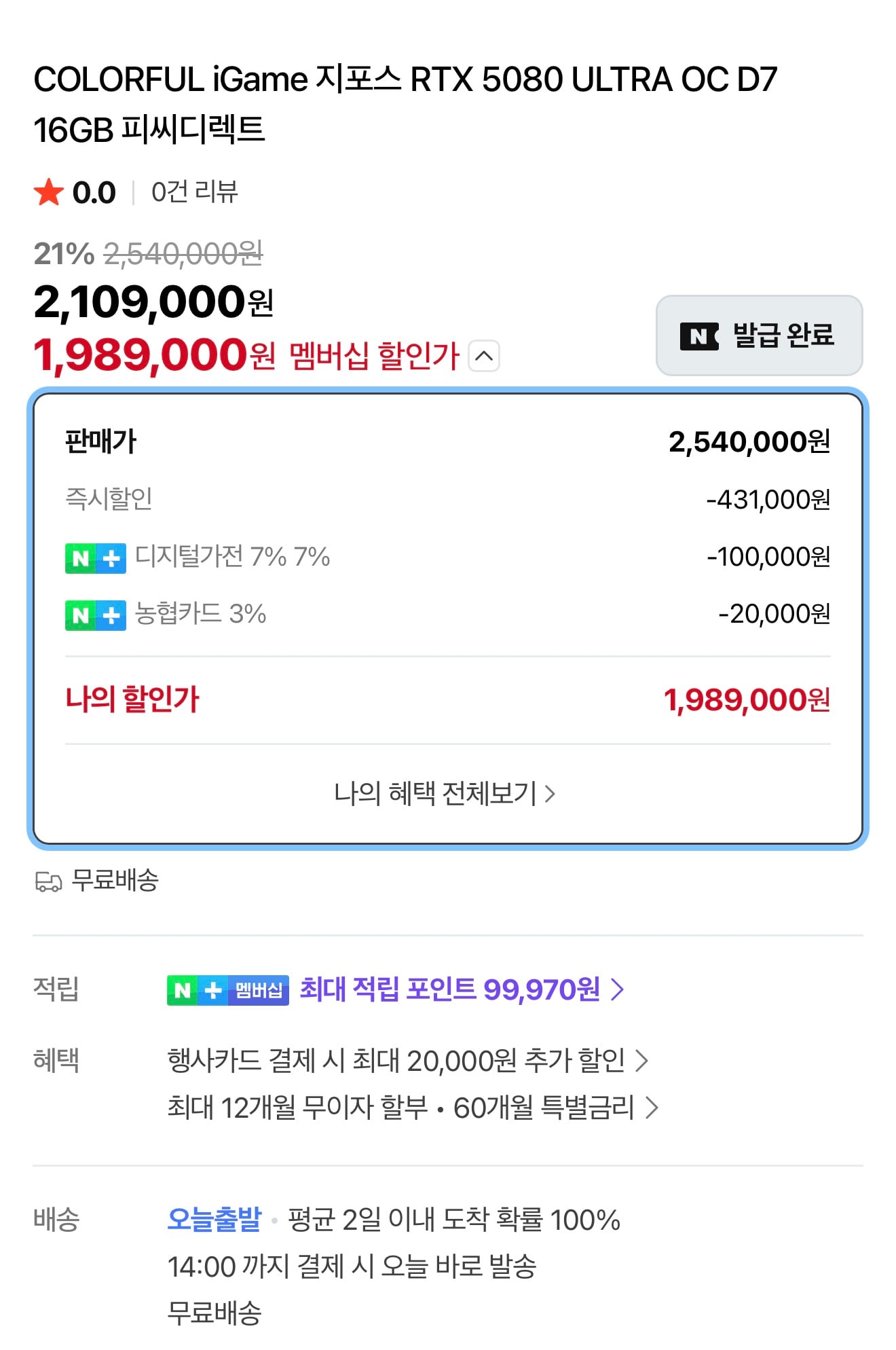The width and height of the screenshot is (896, 1350).
Task: Click the N+ badge beside 농협카드 3%
Action: point(96,615)
